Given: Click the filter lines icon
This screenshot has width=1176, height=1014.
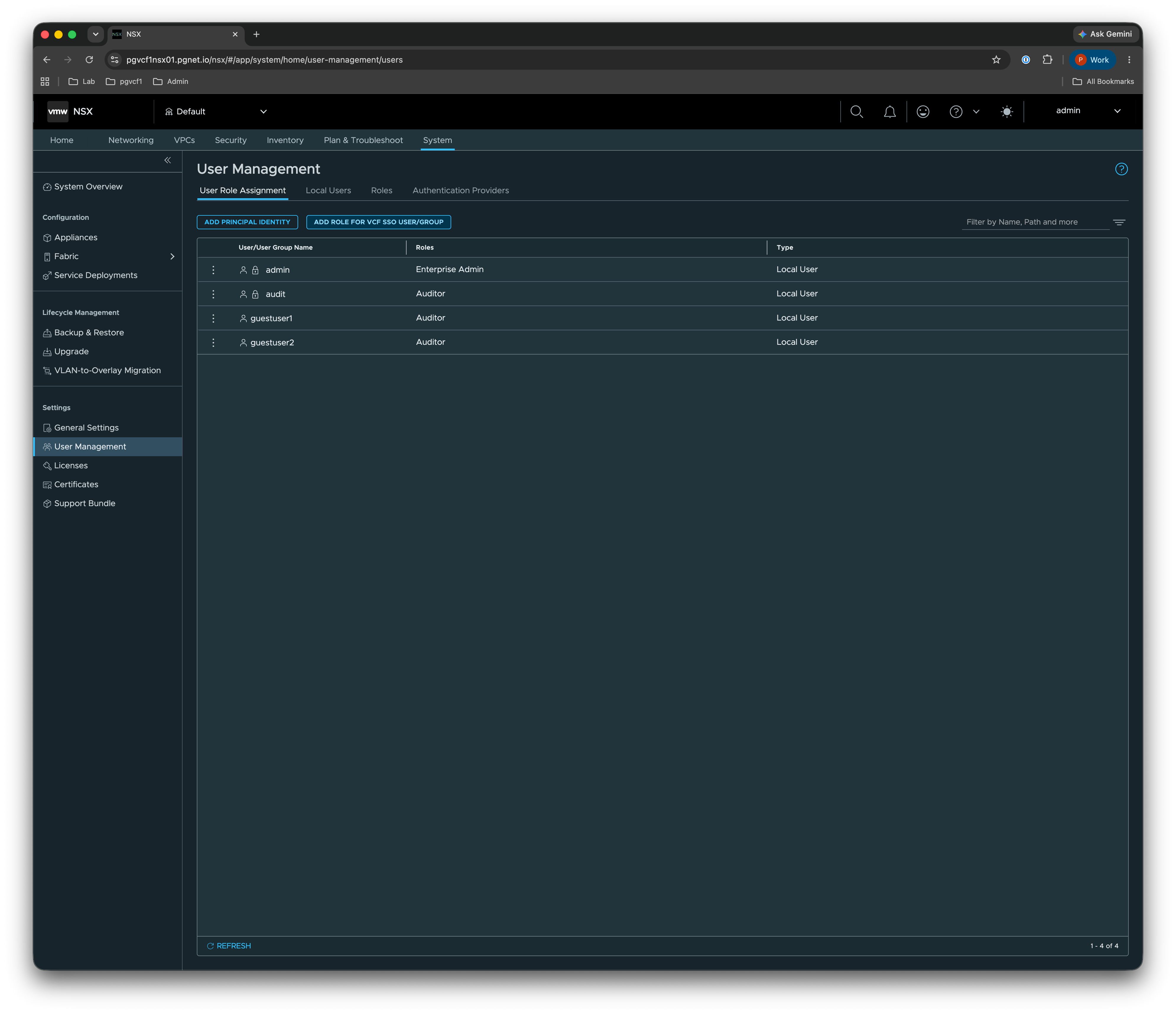Looking at the screenshot, I should click(1119, 222).
